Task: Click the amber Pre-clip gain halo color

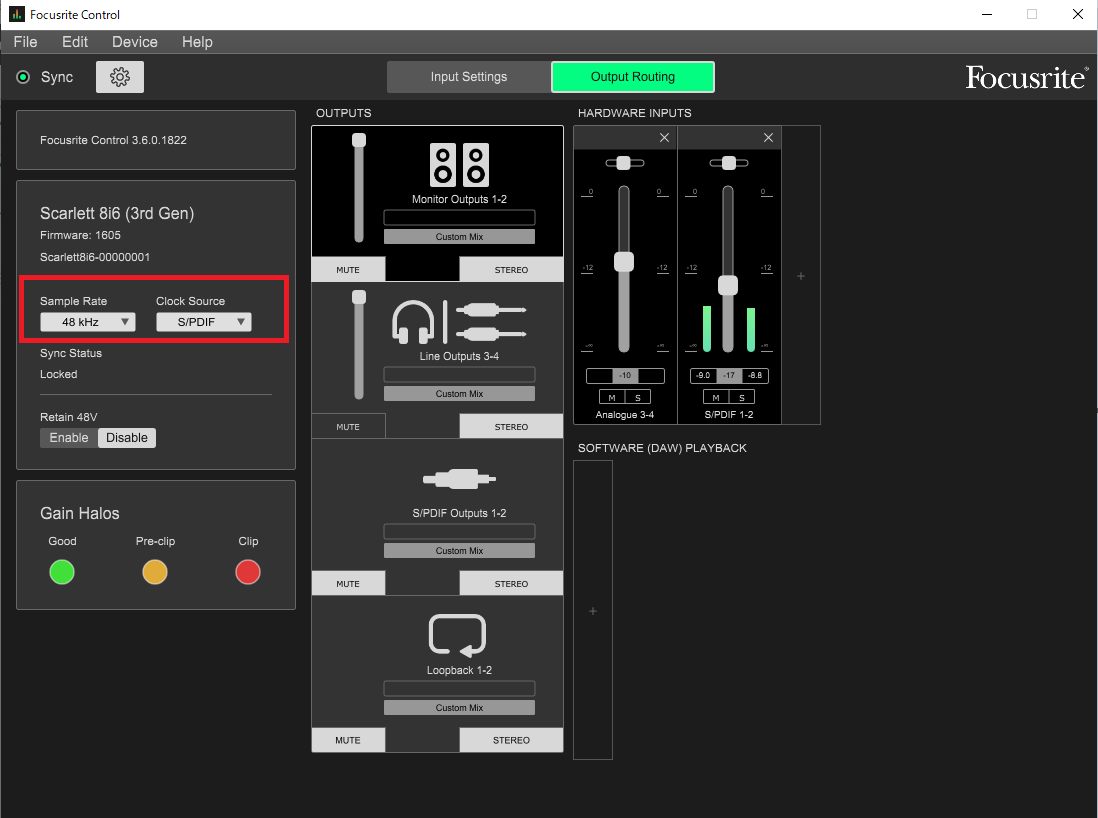Action: pyautogui.click(x=155, y=572)
